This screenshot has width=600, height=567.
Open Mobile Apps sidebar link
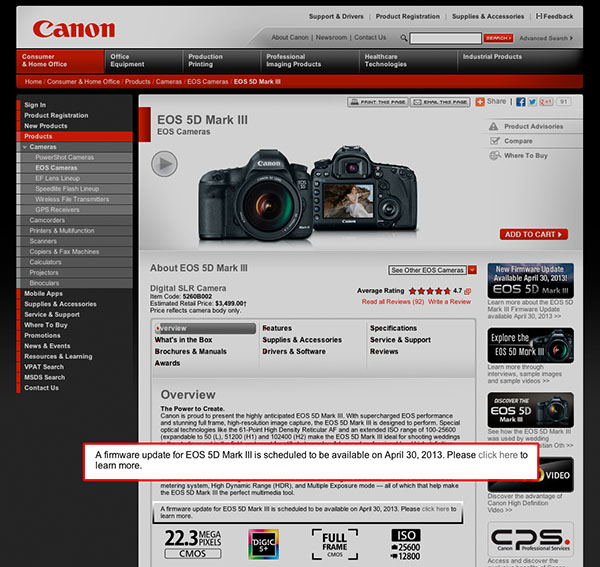tap(43, 293)
